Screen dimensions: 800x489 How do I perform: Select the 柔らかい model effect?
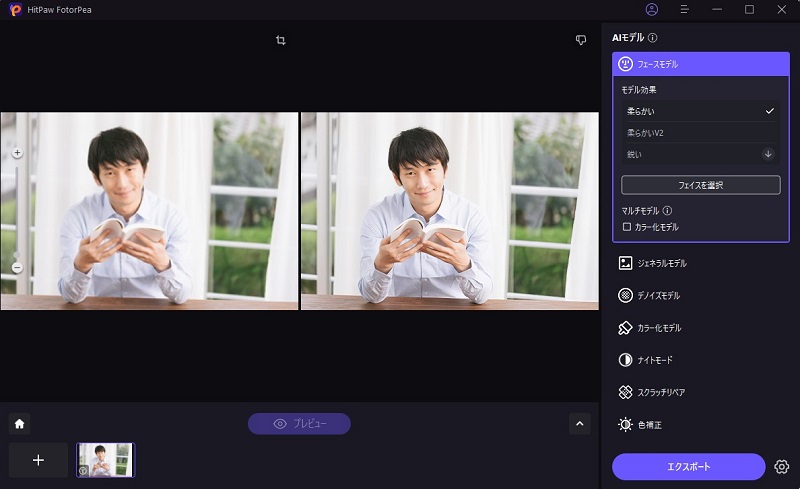699,111
